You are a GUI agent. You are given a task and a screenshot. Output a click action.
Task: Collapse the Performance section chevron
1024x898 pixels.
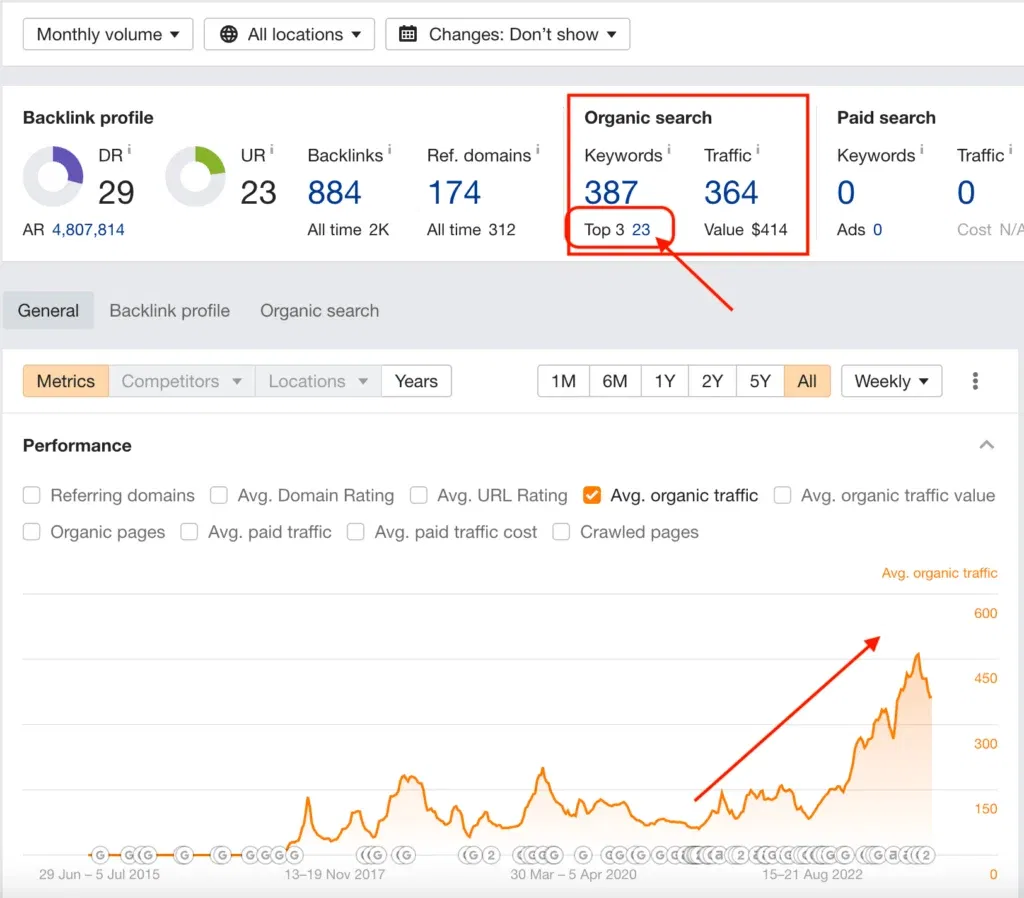click(987, 445)
